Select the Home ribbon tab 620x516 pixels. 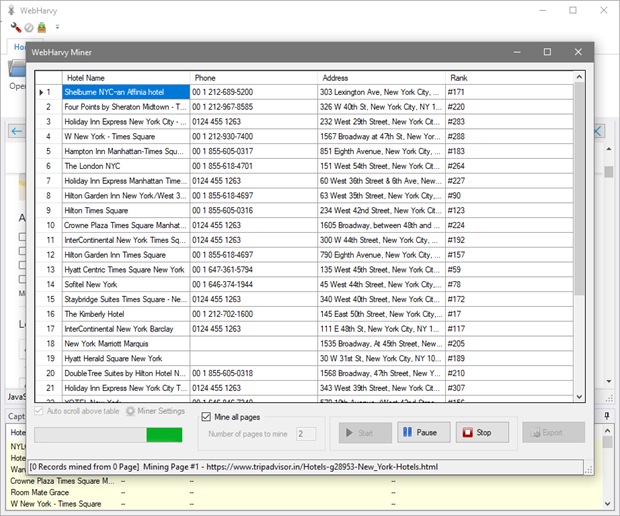pos(19,47)
